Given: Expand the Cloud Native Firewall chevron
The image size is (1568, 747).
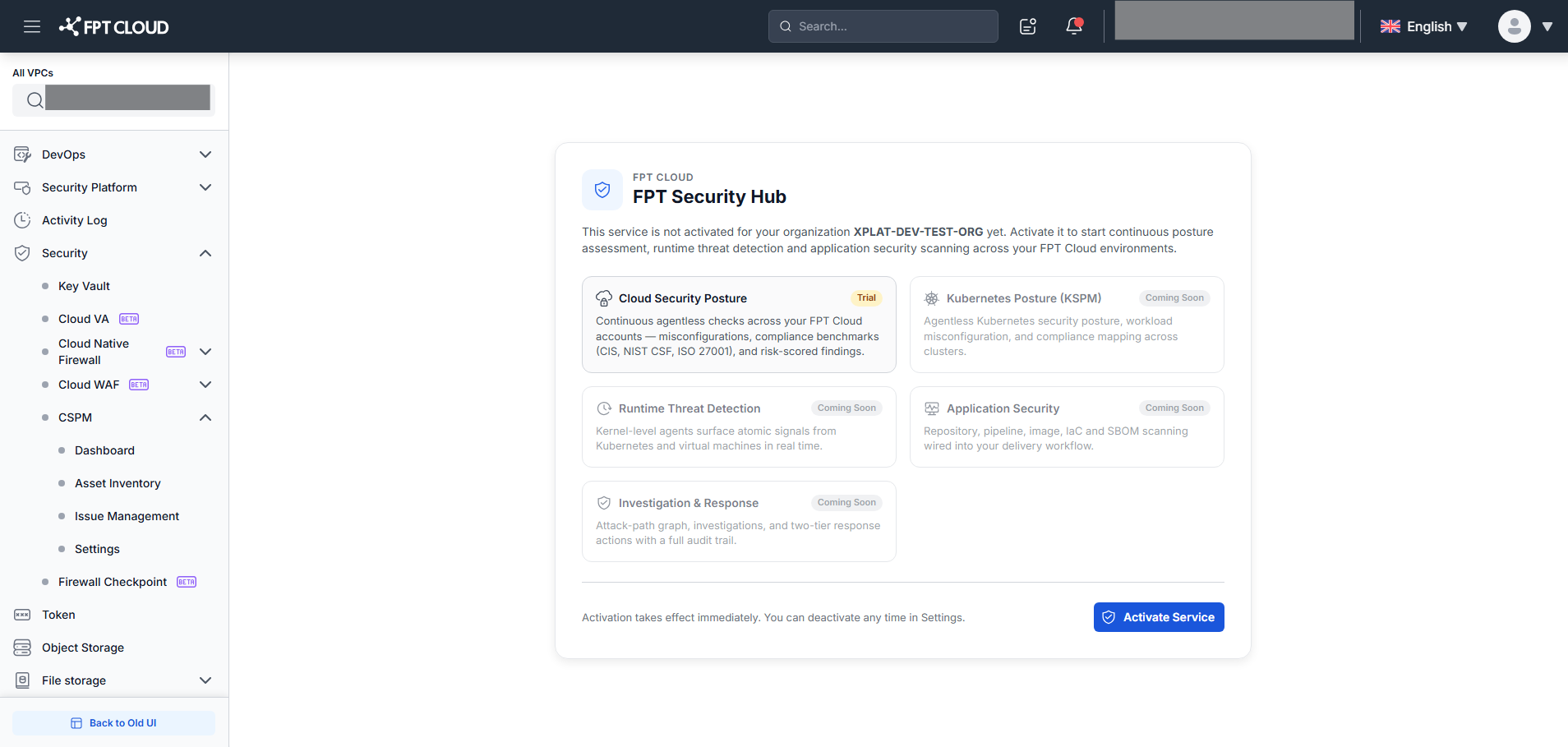Looking at the screenshot, I should 205,352.
